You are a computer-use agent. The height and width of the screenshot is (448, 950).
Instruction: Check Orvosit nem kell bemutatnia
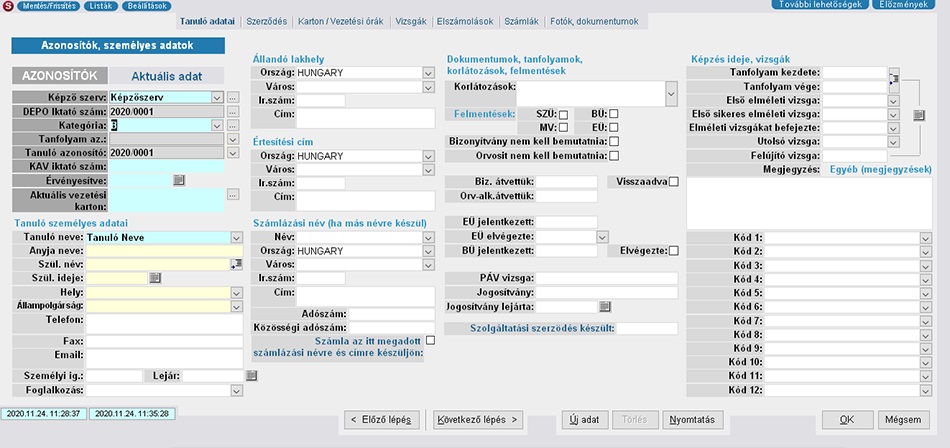(x=614, y=156)
